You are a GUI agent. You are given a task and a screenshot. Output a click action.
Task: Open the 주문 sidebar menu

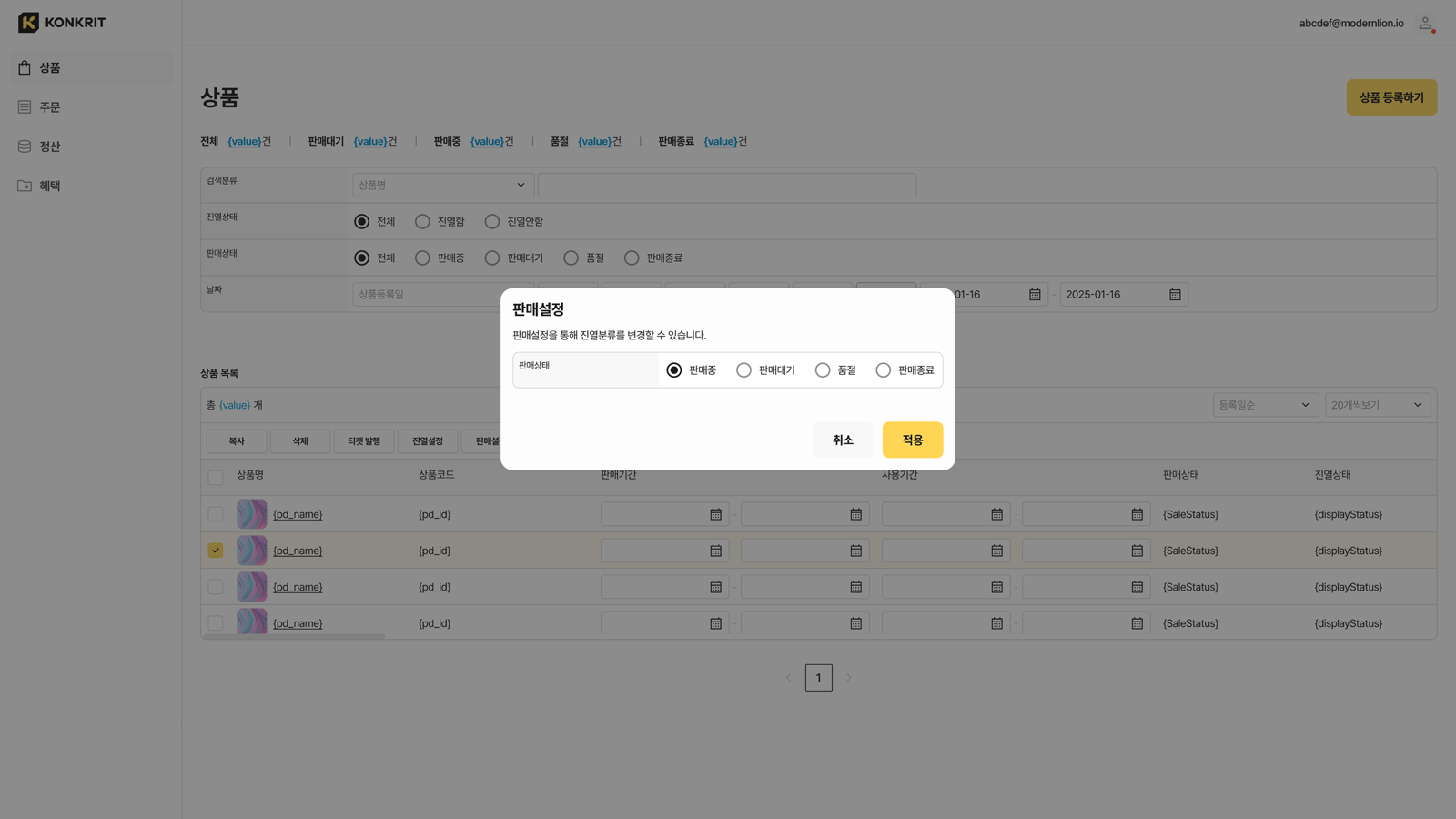coord(91,107)
